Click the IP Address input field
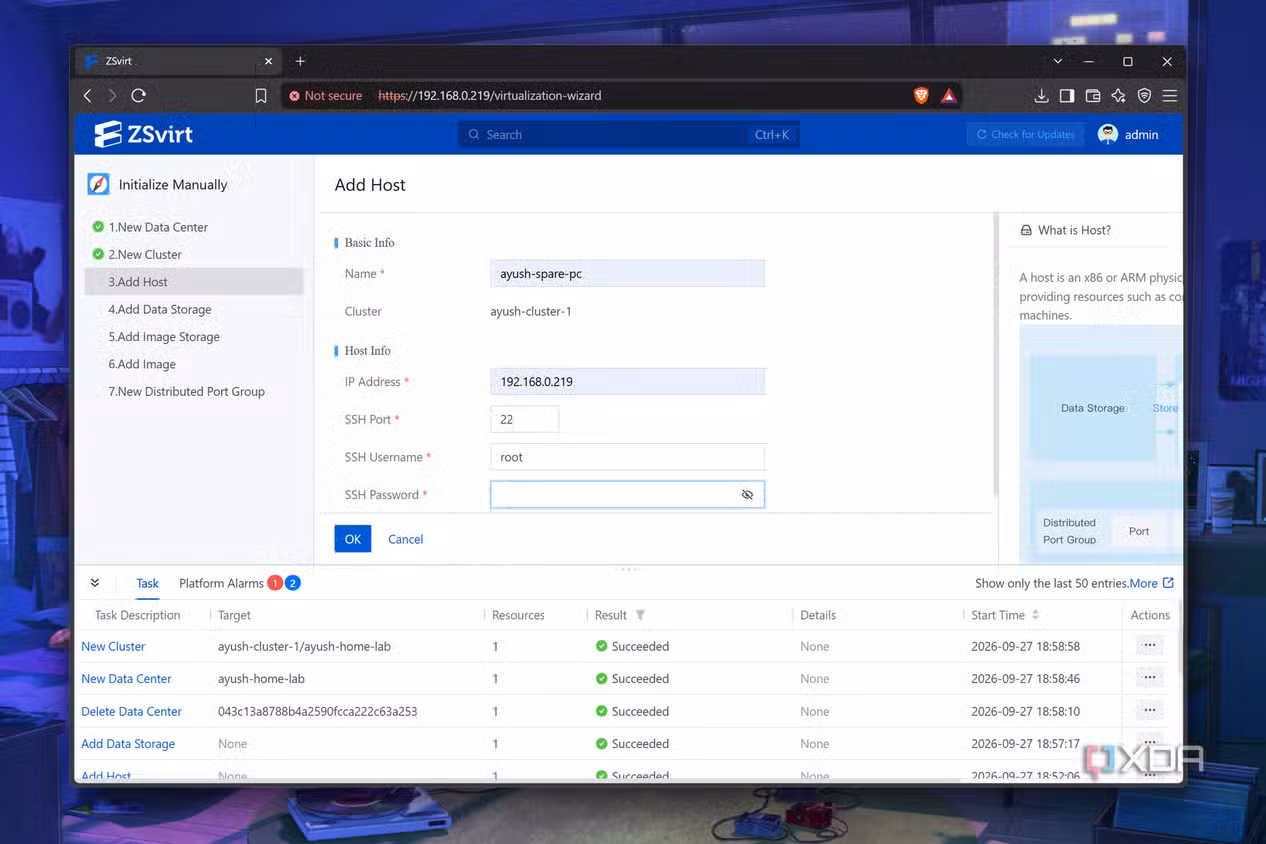Viewport: 1266px width, 844px height. pyautogui.click(x=627, y=381)
